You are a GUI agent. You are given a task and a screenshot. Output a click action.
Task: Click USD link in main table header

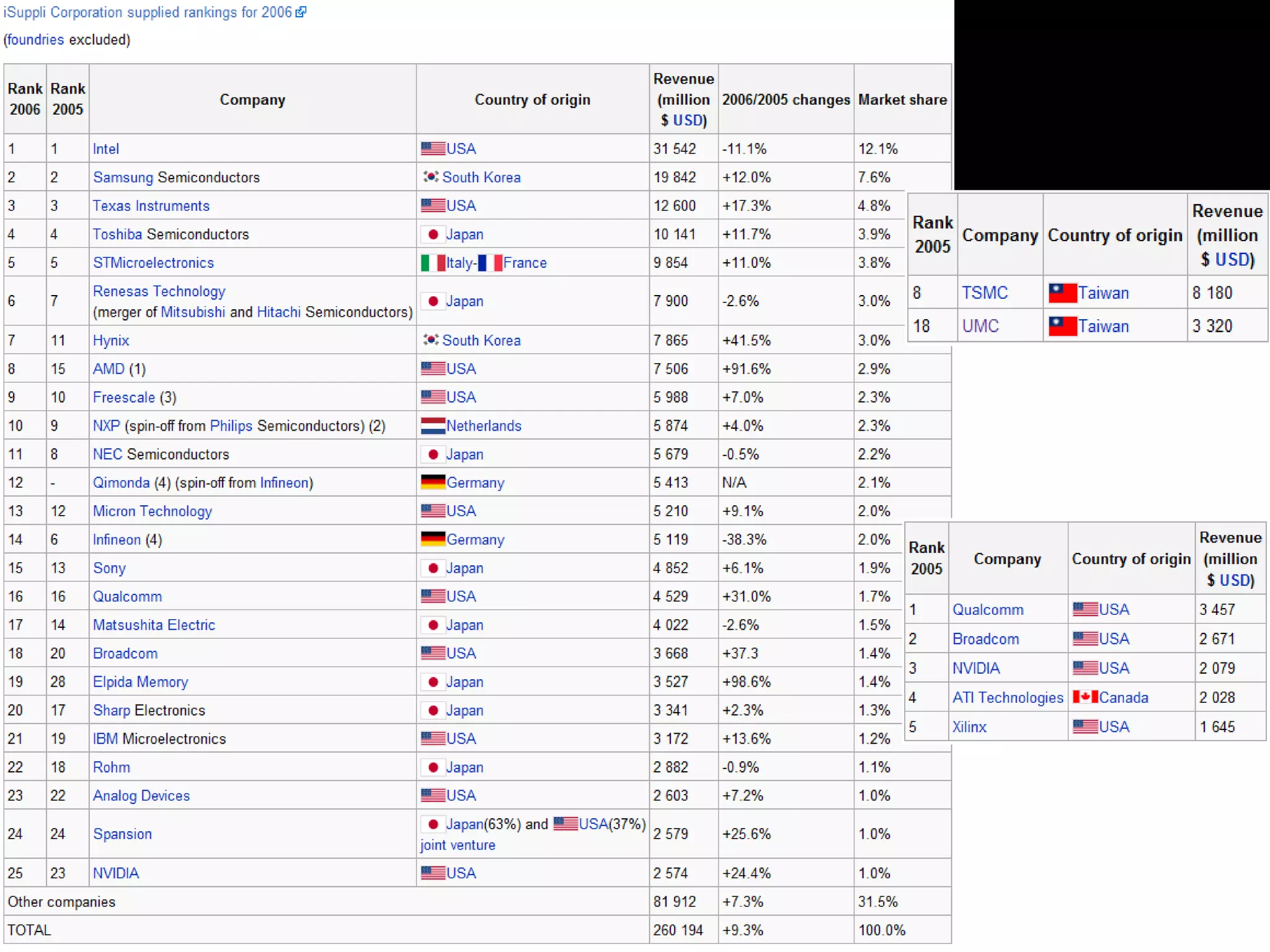pyautogui.click(x=689, y=120)
